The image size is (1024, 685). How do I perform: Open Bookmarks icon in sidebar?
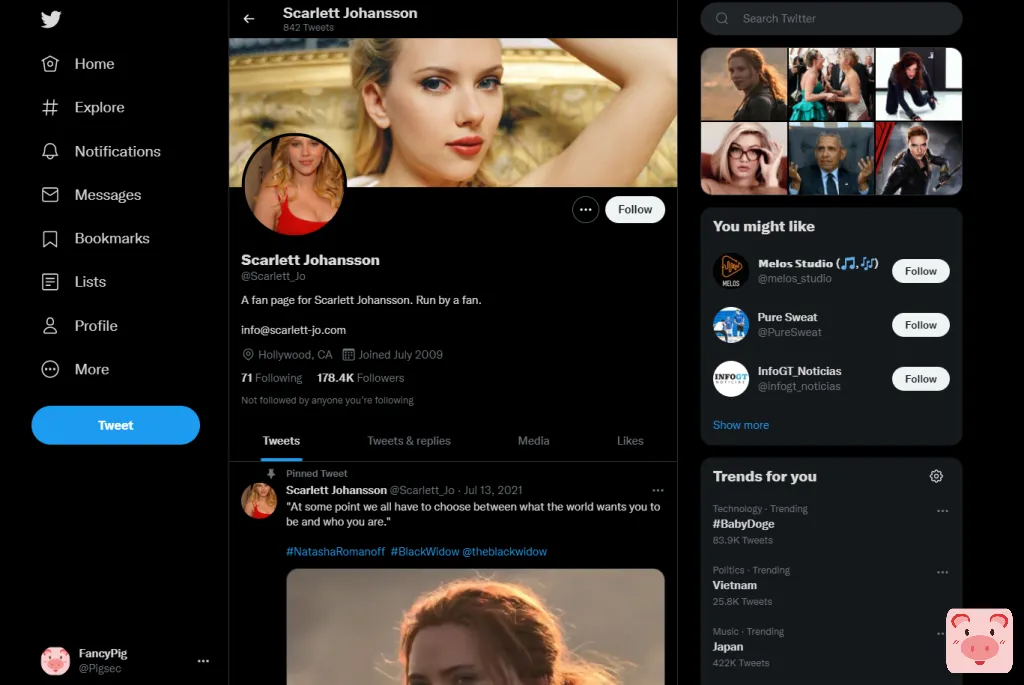click(x=50, y=238)
